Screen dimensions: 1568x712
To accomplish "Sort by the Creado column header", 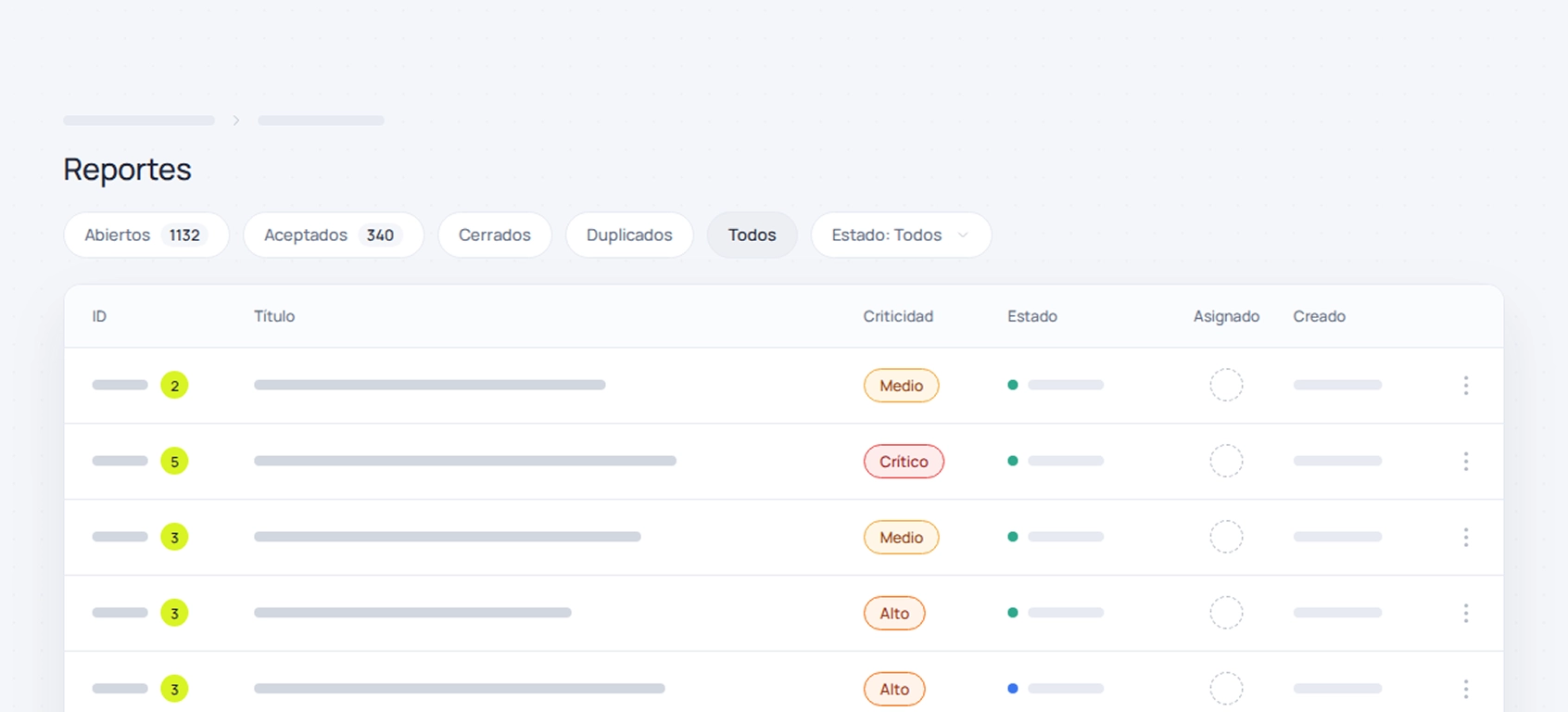I will click(x=1319, y=316).
